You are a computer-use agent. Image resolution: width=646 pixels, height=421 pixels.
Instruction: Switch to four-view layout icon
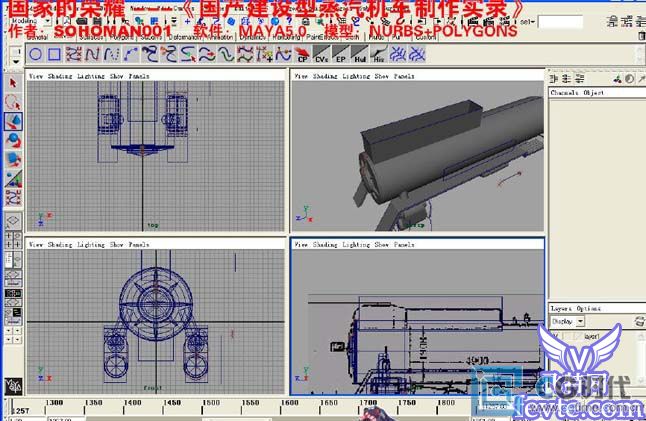point(13,240)
